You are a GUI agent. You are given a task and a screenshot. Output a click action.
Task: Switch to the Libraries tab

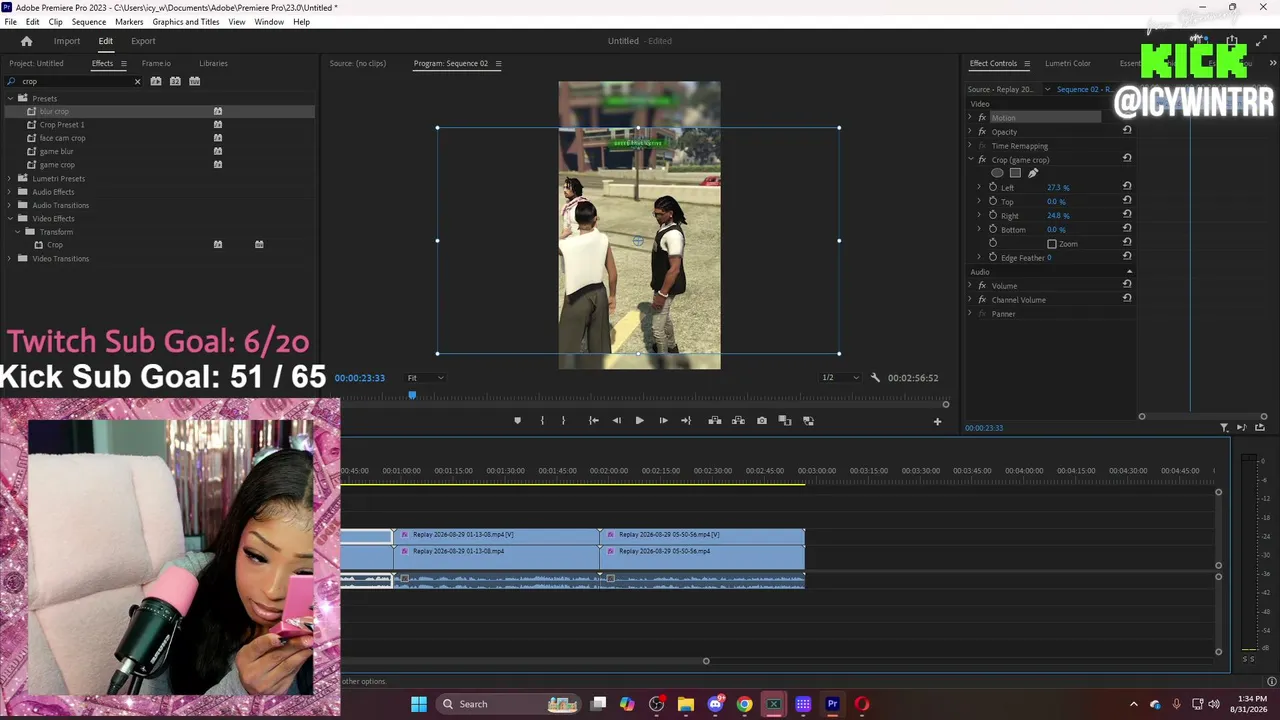click(213, 63)
